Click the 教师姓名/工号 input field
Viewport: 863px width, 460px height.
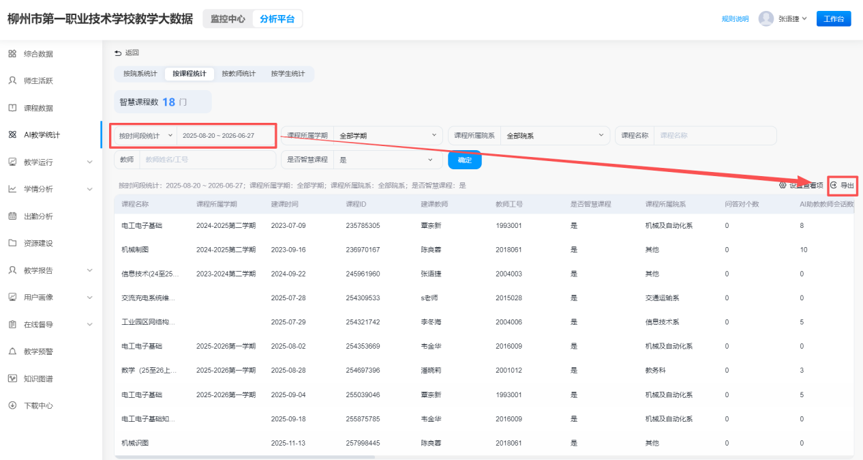point(207,160)
